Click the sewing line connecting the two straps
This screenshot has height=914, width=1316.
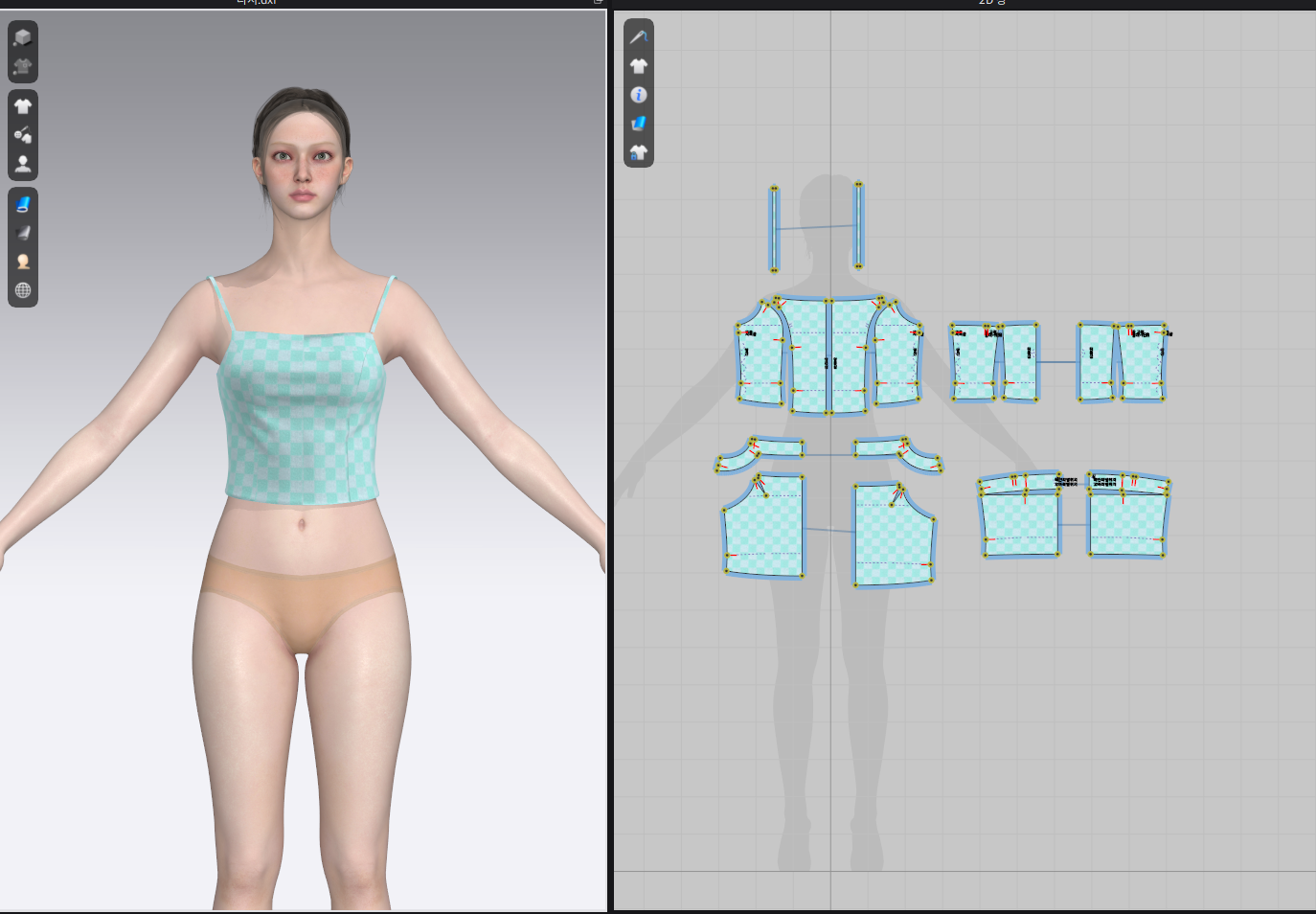point(816,228)
